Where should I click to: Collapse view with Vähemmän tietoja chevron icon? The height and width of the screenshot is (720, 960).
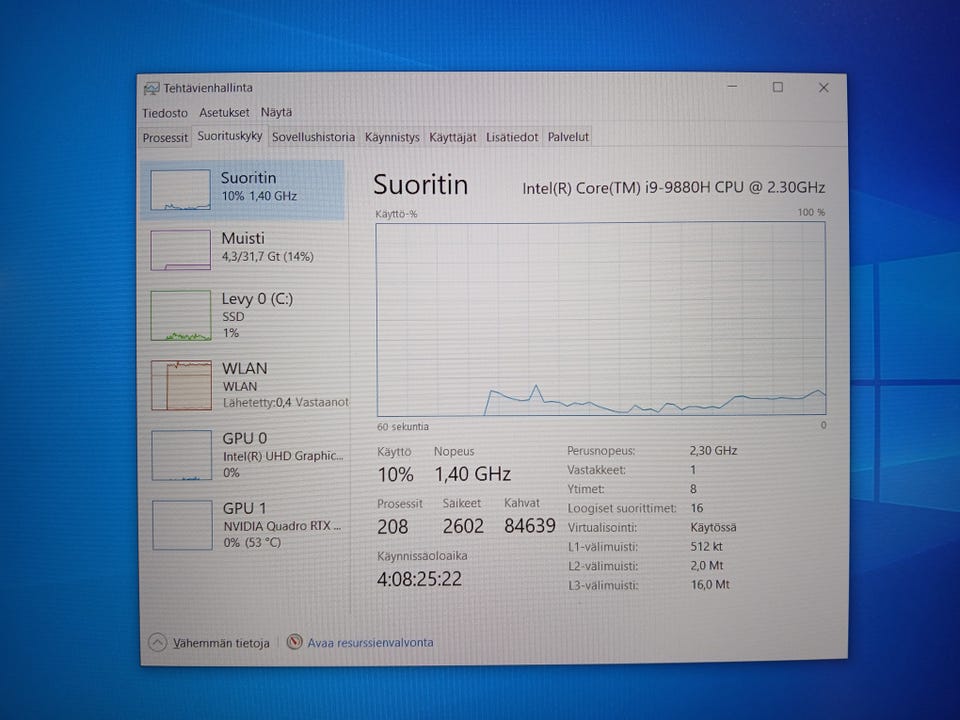(157, 642)
